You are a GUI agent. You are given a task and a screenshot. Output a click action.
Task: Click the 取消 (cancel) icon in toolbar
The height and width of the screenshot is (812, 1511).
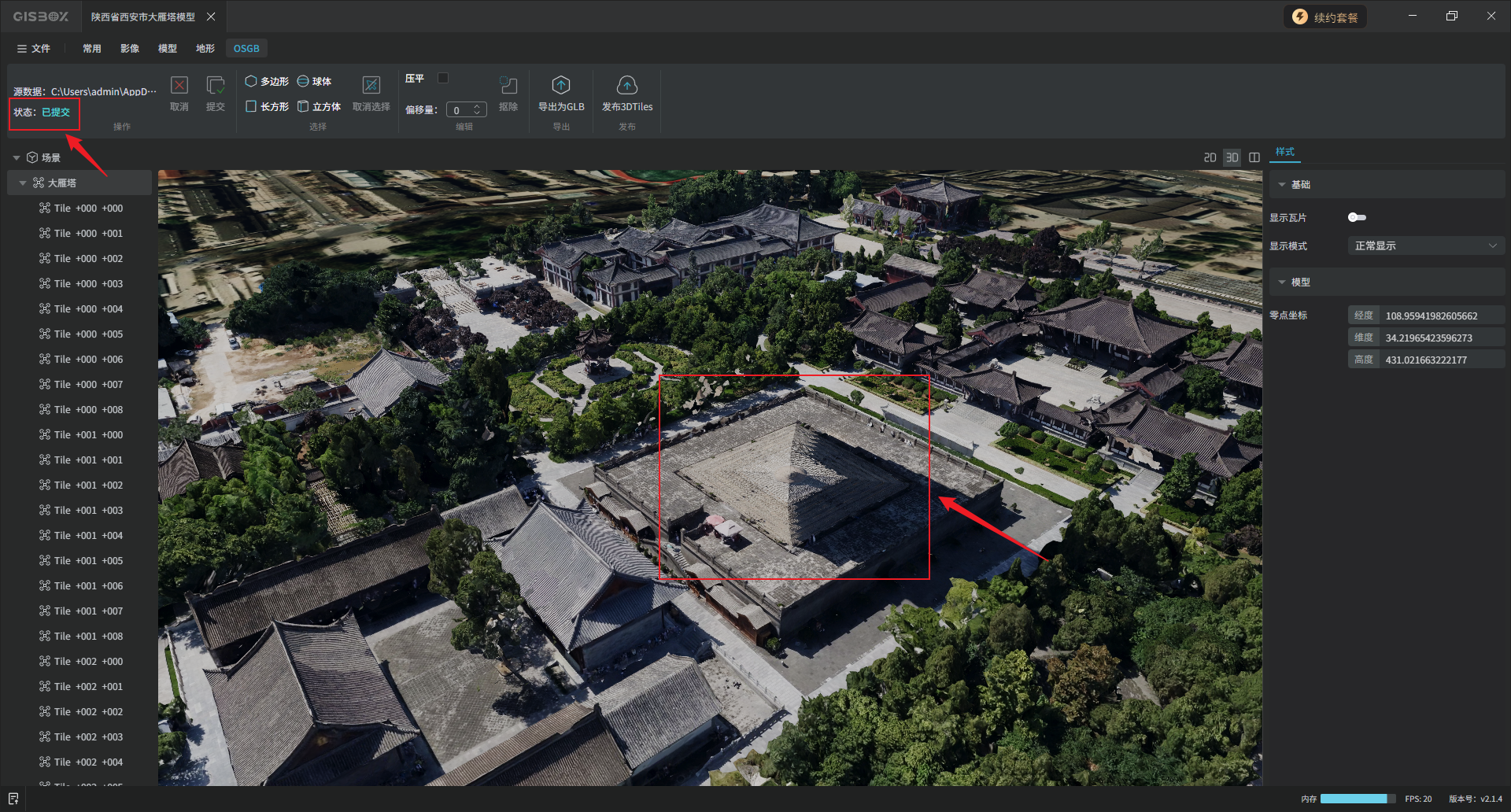coord(179,86)
